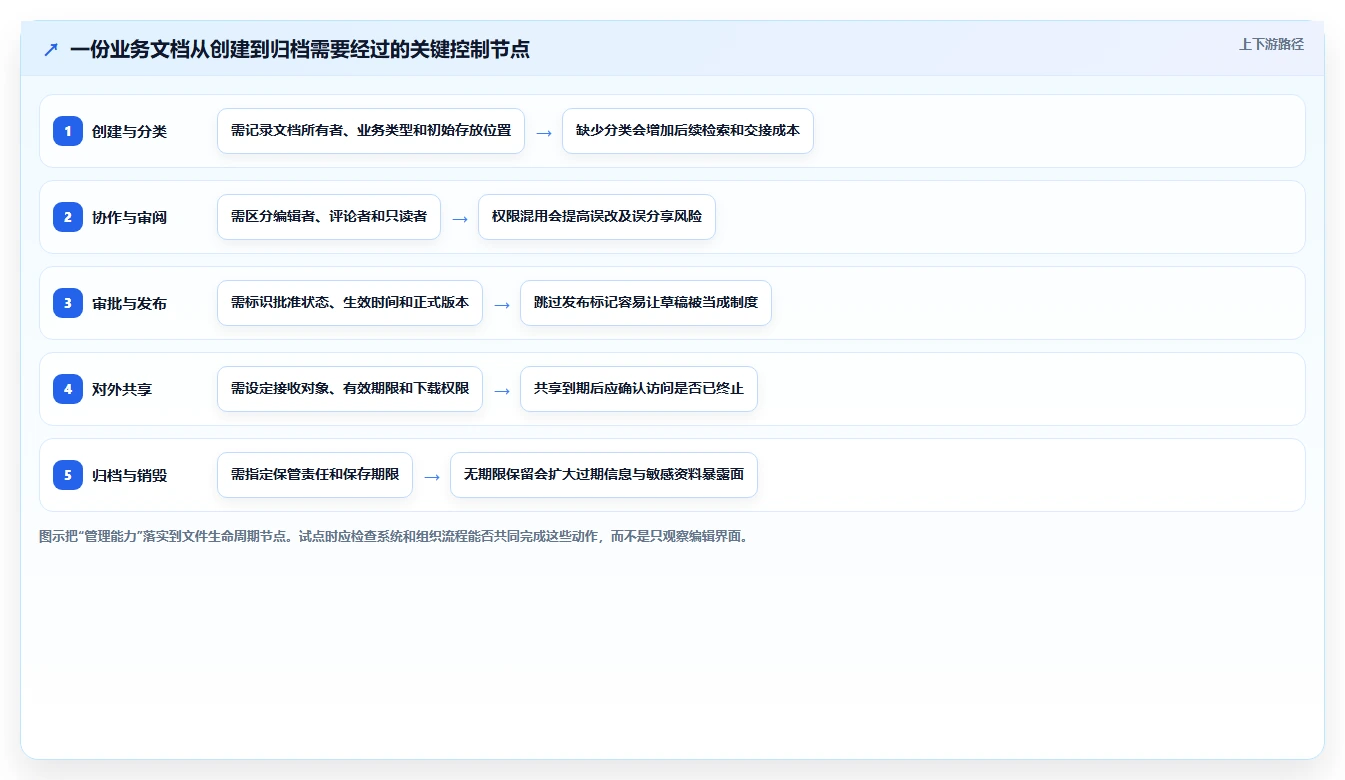Screen dimensions: 1345x780
Task: Click the step number 3 badge
Action: click(68, 303)
